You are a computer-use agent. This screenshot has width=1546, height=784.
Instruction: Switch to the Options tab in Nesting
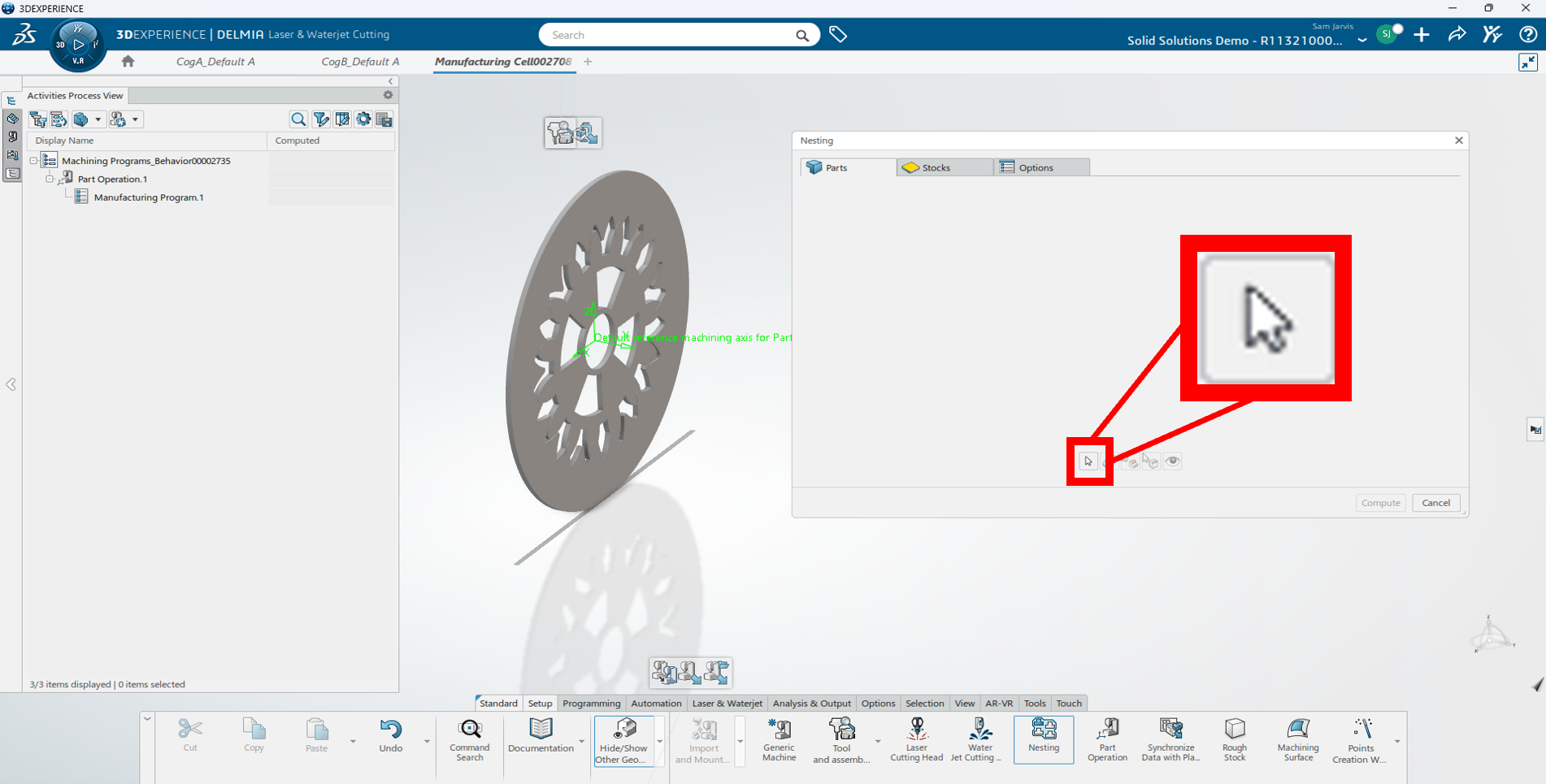click(x=1041, y=167)
